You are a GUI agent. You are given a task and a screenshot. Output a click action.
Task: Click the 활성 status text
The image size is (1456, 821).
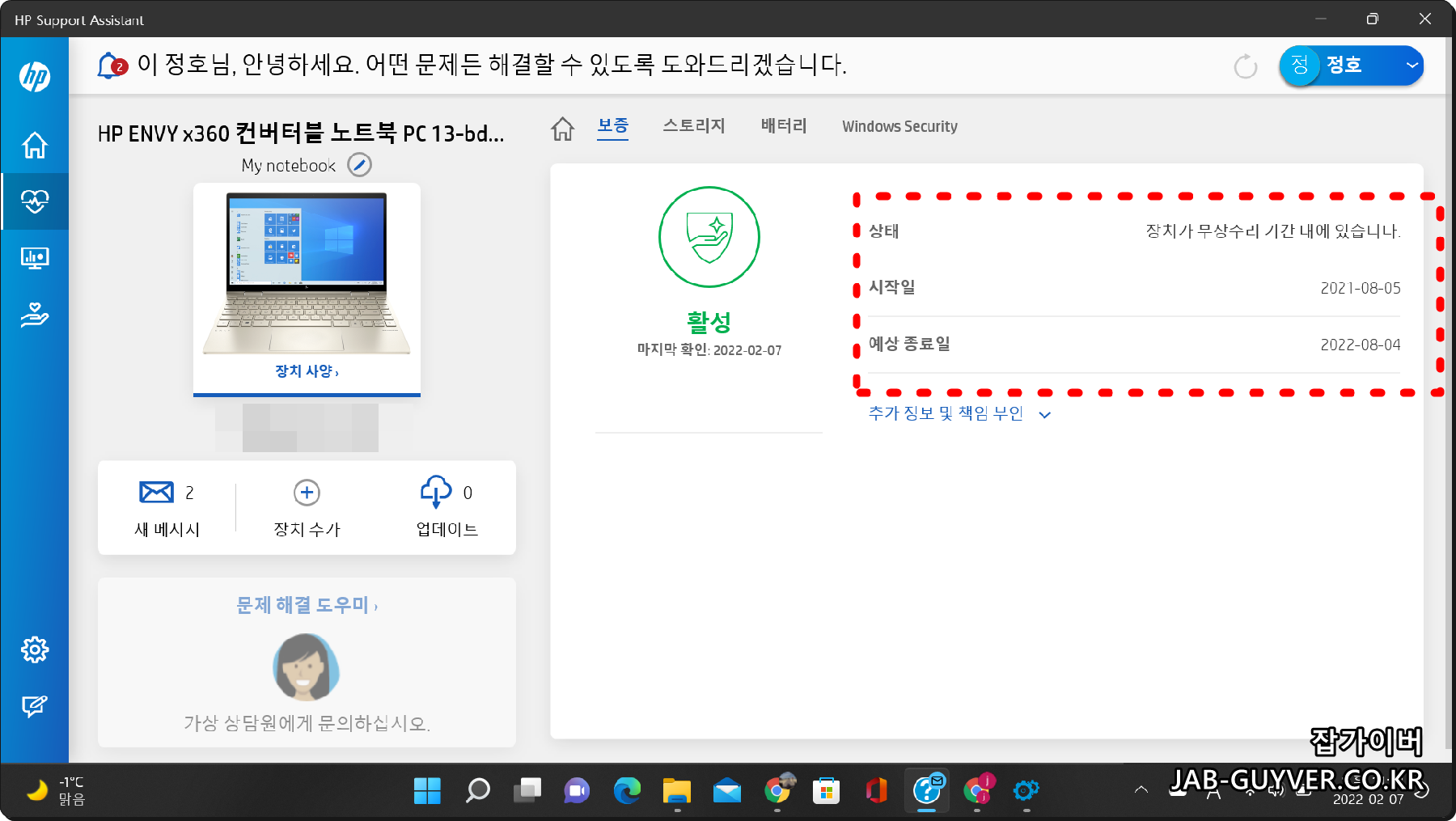tap(709, 322)
